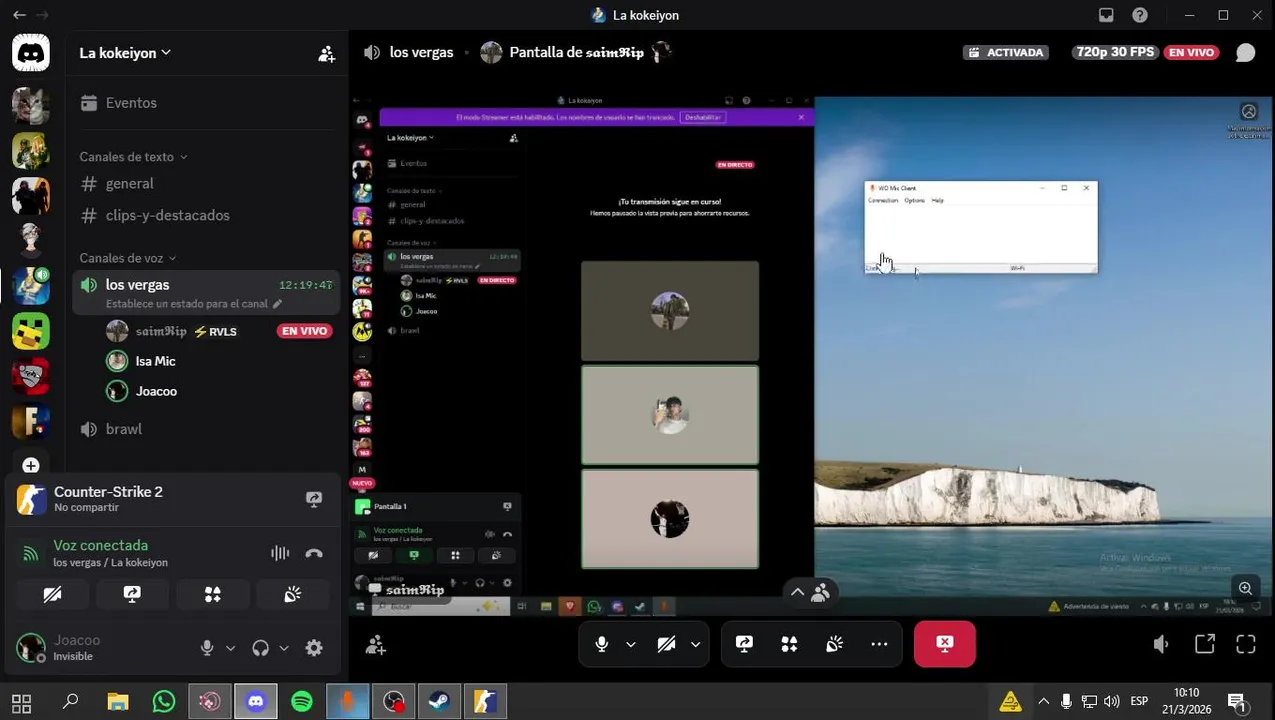The image size is (1275, 720).
Task: Open input device options beside user-panel mic
Action: click(x=230, y=648)
